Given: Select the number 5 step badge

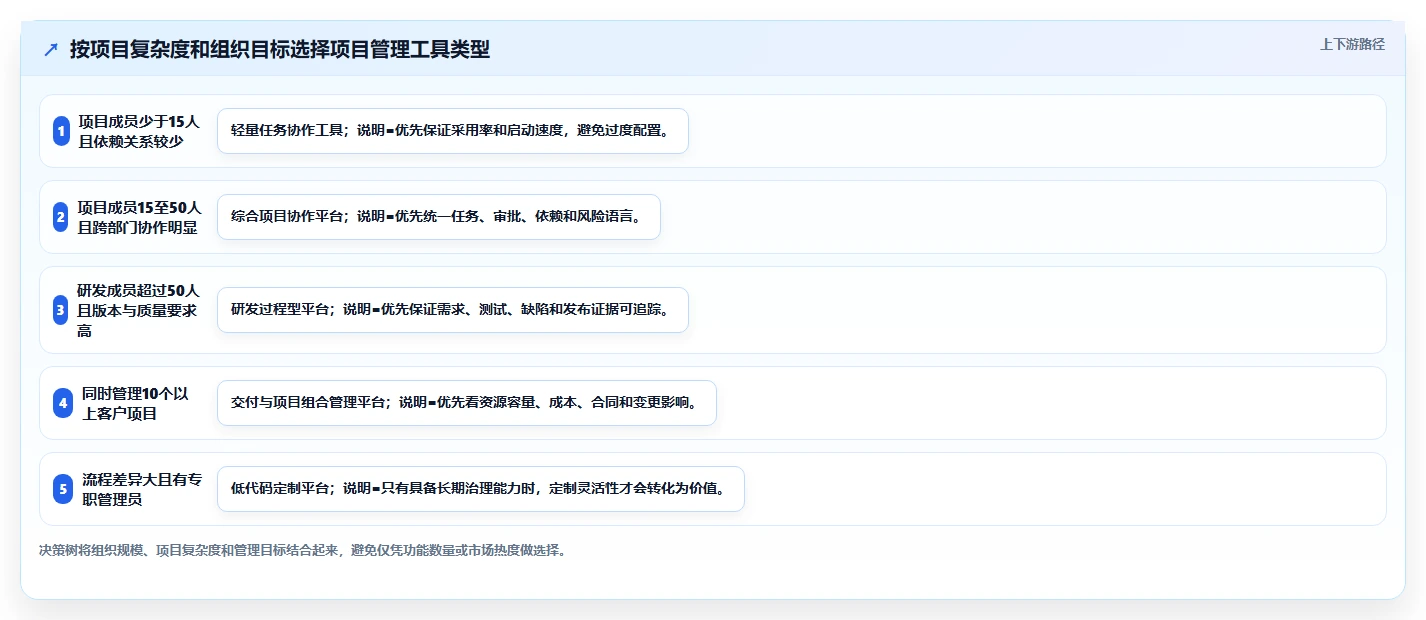Looking at the screenshot, I should pyautogui.click(x=63, y=489).
